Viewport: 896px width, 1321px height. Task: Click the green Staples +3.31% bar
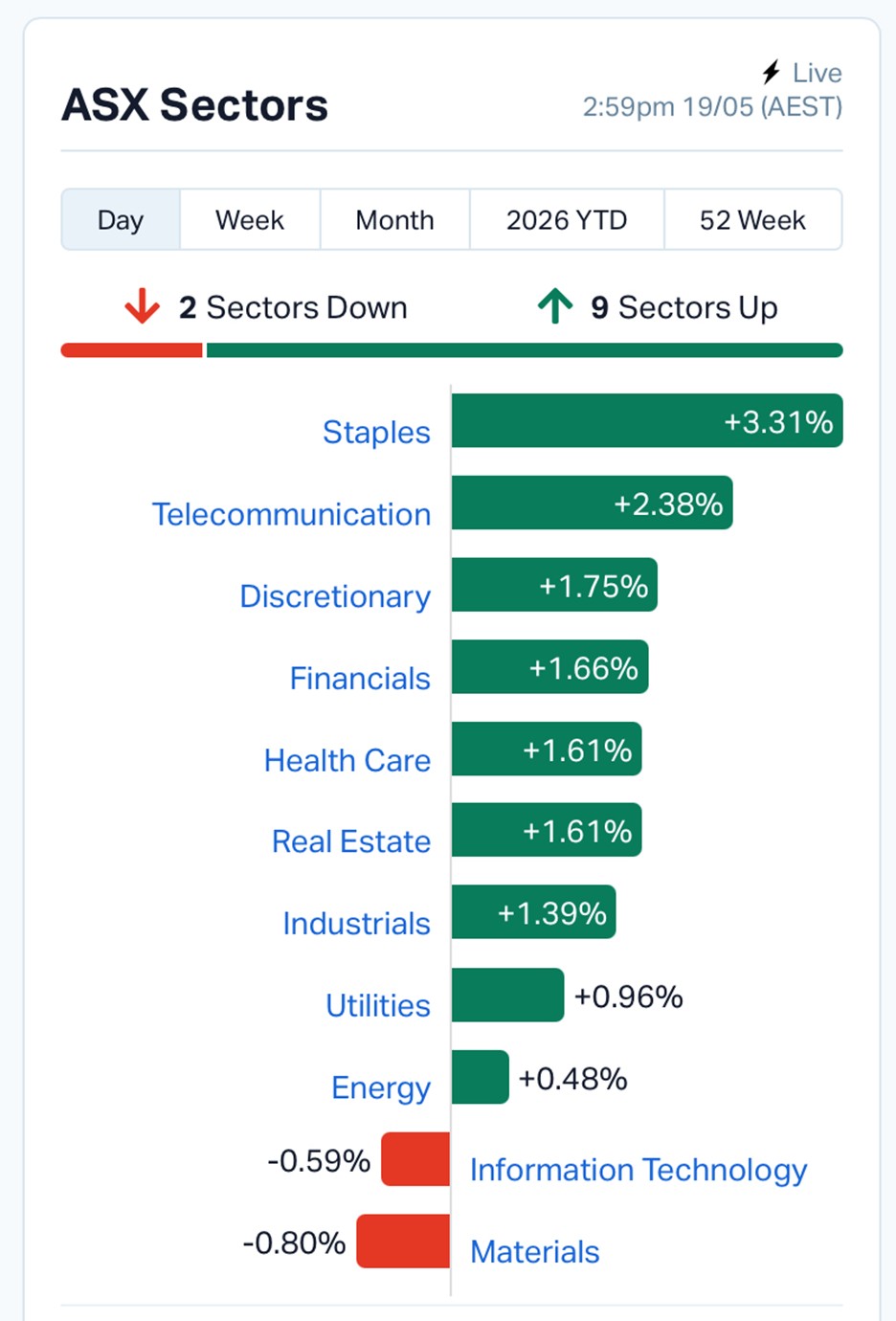pos(647,420)
